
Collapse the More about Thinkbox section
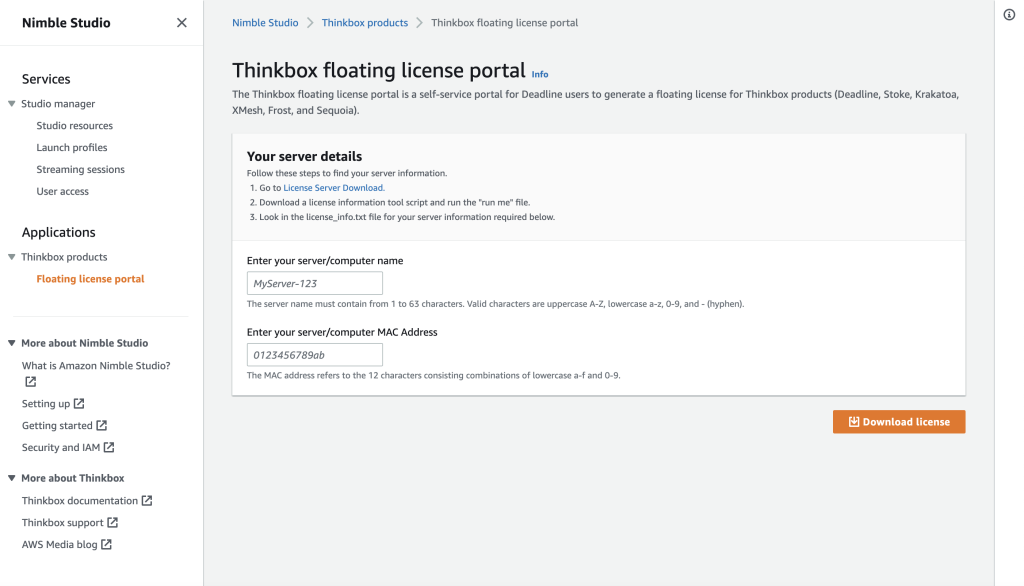coord(11,478)
